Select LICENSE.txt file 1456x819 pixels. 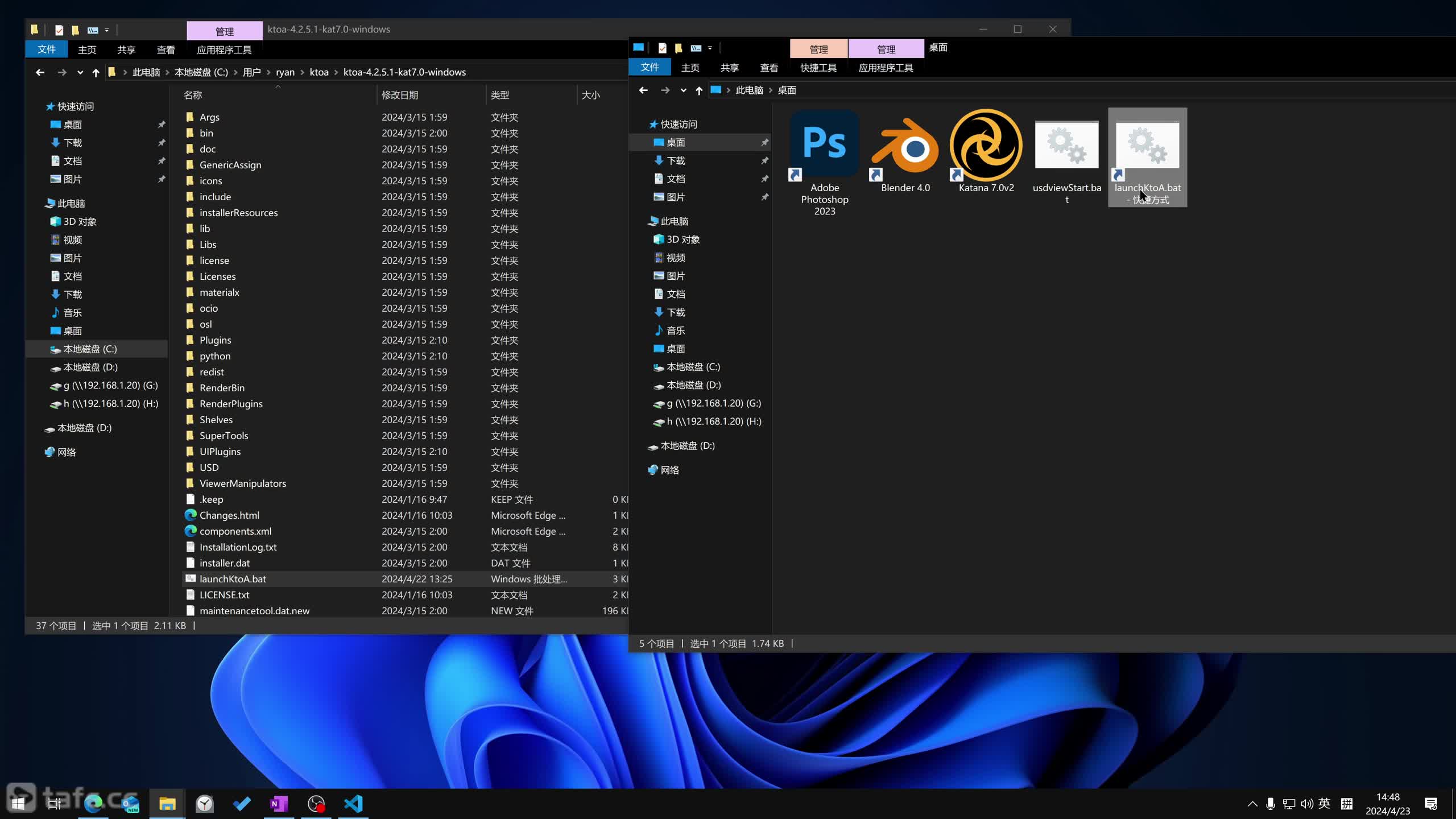224,595
